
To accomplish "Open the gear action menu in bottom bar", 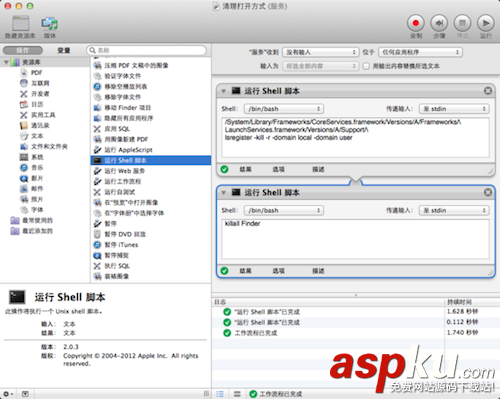I will click(x=8, y=394).
